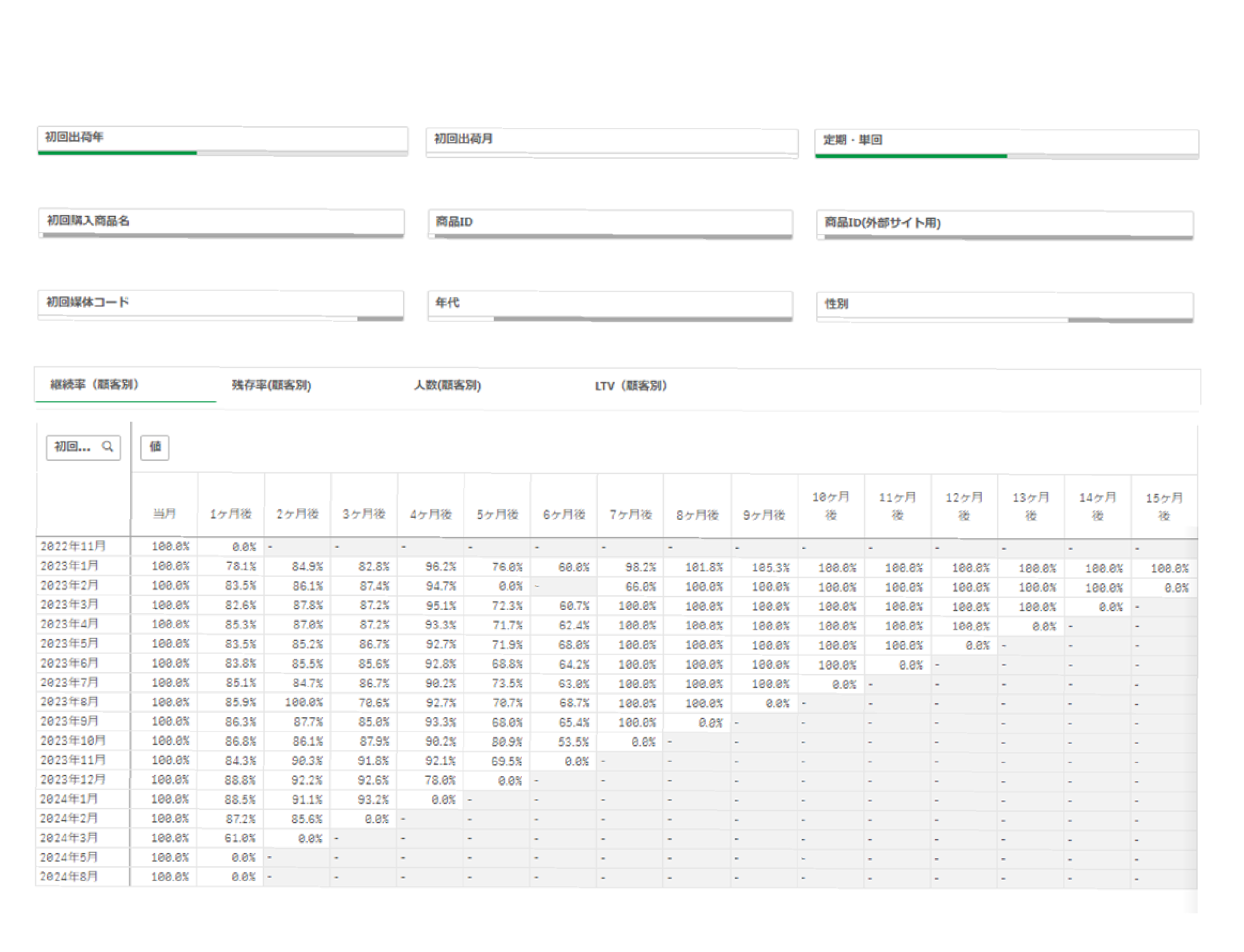1244x952 pixels.
Task: Open the 初回出荷月 filter pane
Action: (x=611, y=140)
